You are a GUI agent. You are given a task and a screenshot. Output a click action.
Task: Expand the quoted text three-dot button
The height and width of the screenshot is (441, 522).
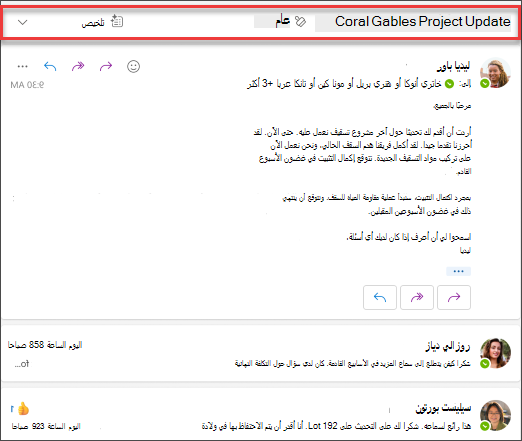tap(458, 271)
